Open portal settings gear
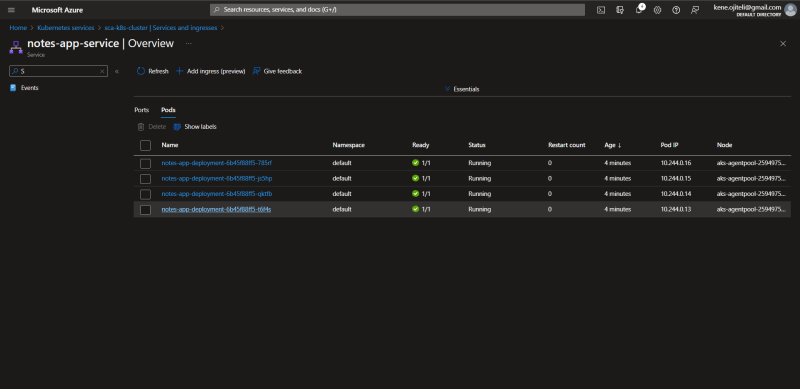Screen dimensions: 800x389 click(x=657, y=10)
